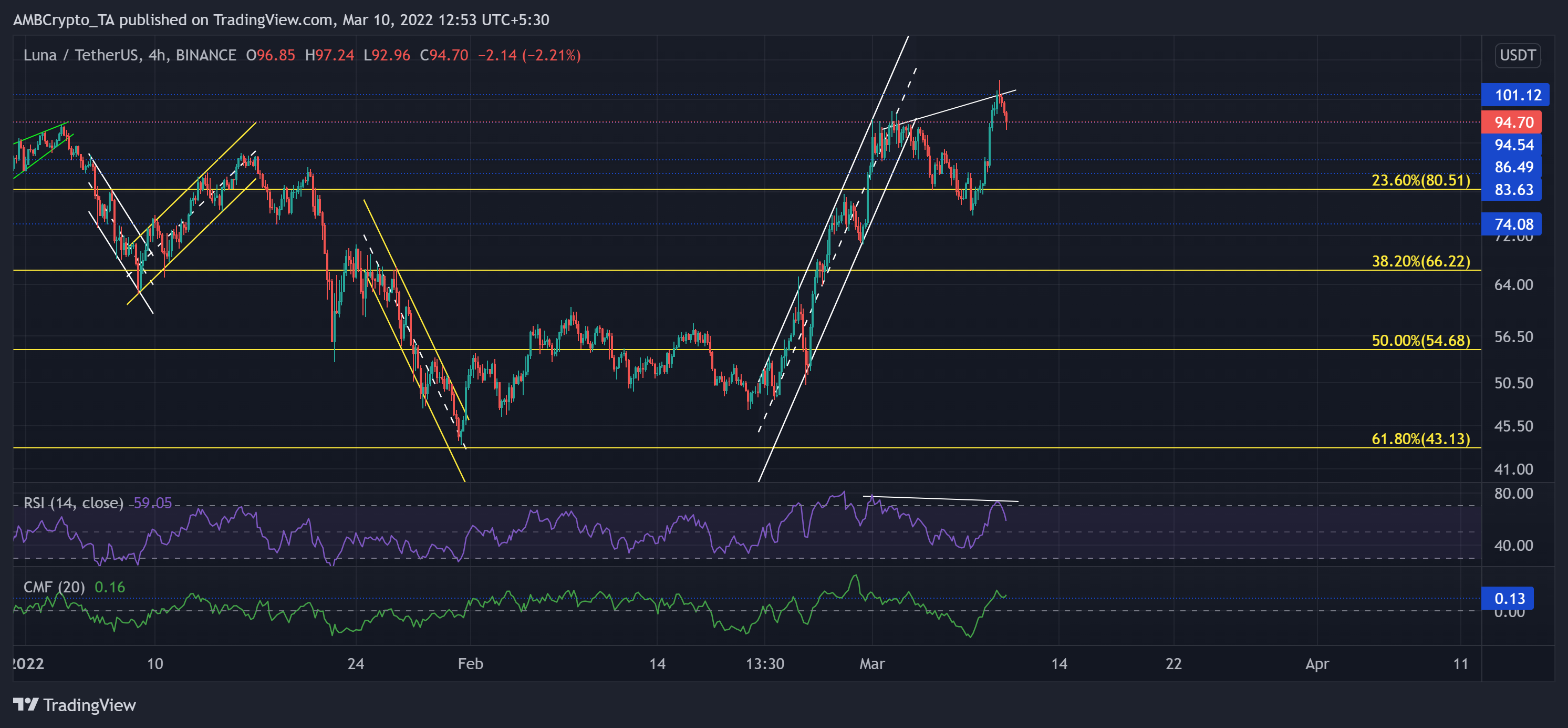Click the 83.63 blue price label
Viewport: 1568px width, 728px height.
(1511, 189)
